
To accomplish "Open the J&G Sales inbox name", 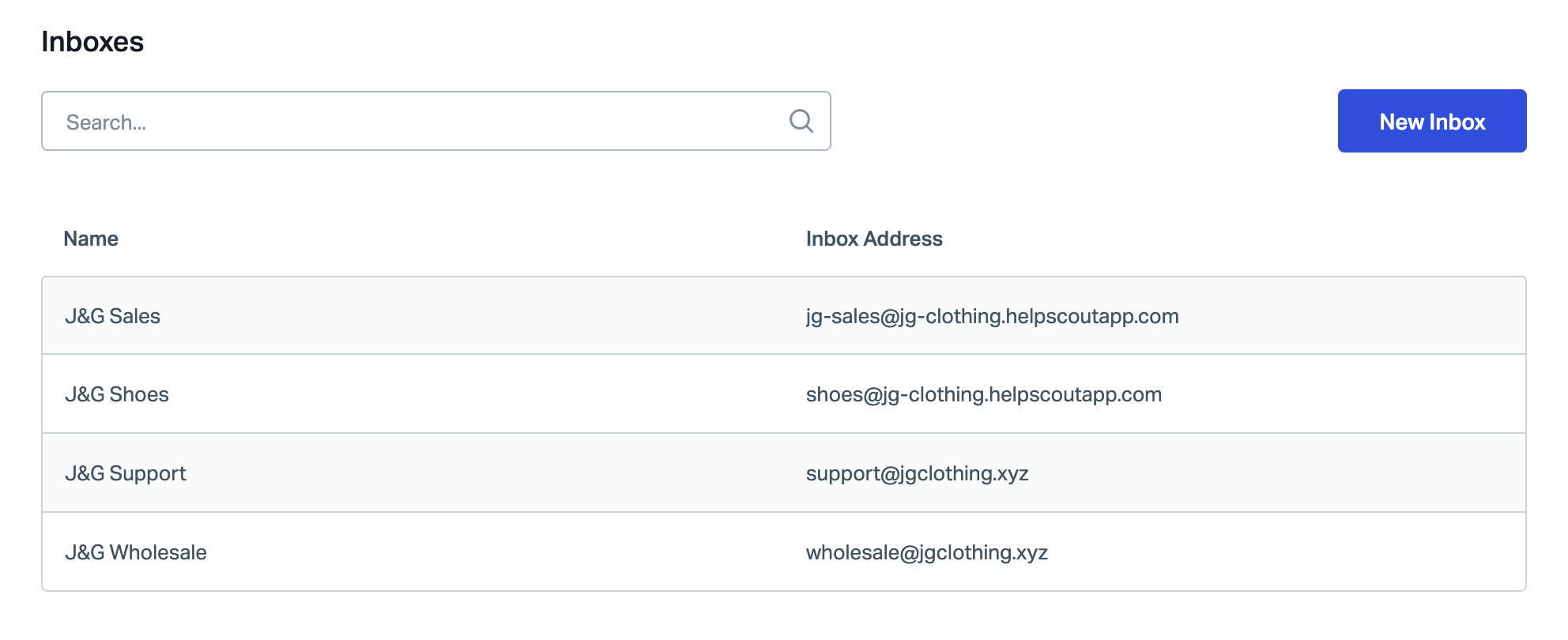I will coord(112,316).
